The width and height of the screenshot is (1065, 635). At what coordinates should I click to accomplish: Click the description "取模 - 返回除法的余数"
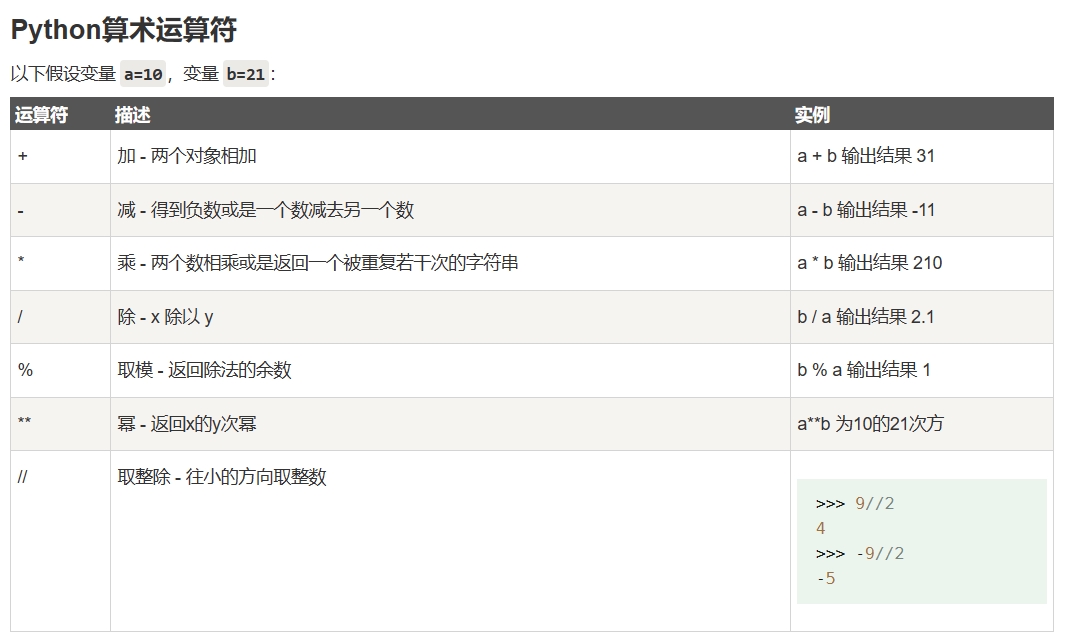[x=204, y=370]
